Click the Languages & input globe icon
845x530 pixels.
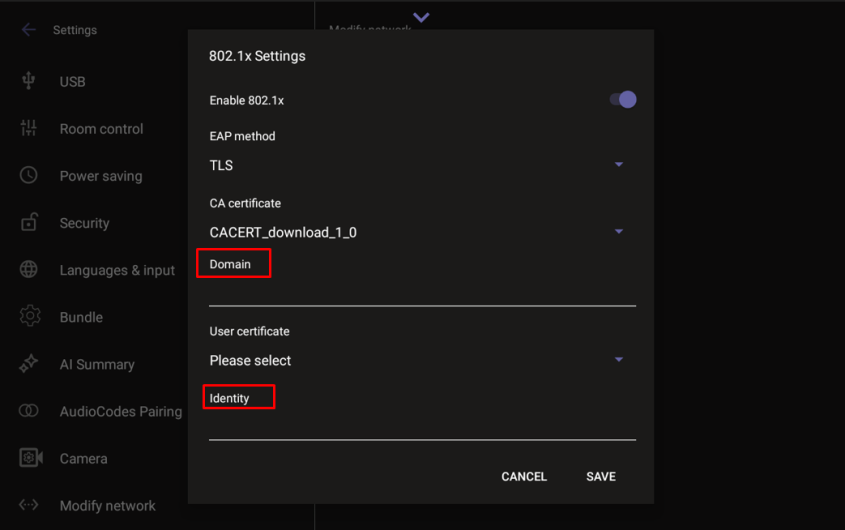click(x=29, y=270)
